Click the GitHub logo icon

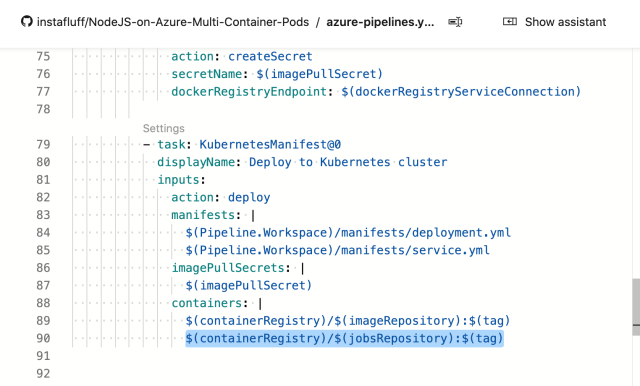click(27, 22)
